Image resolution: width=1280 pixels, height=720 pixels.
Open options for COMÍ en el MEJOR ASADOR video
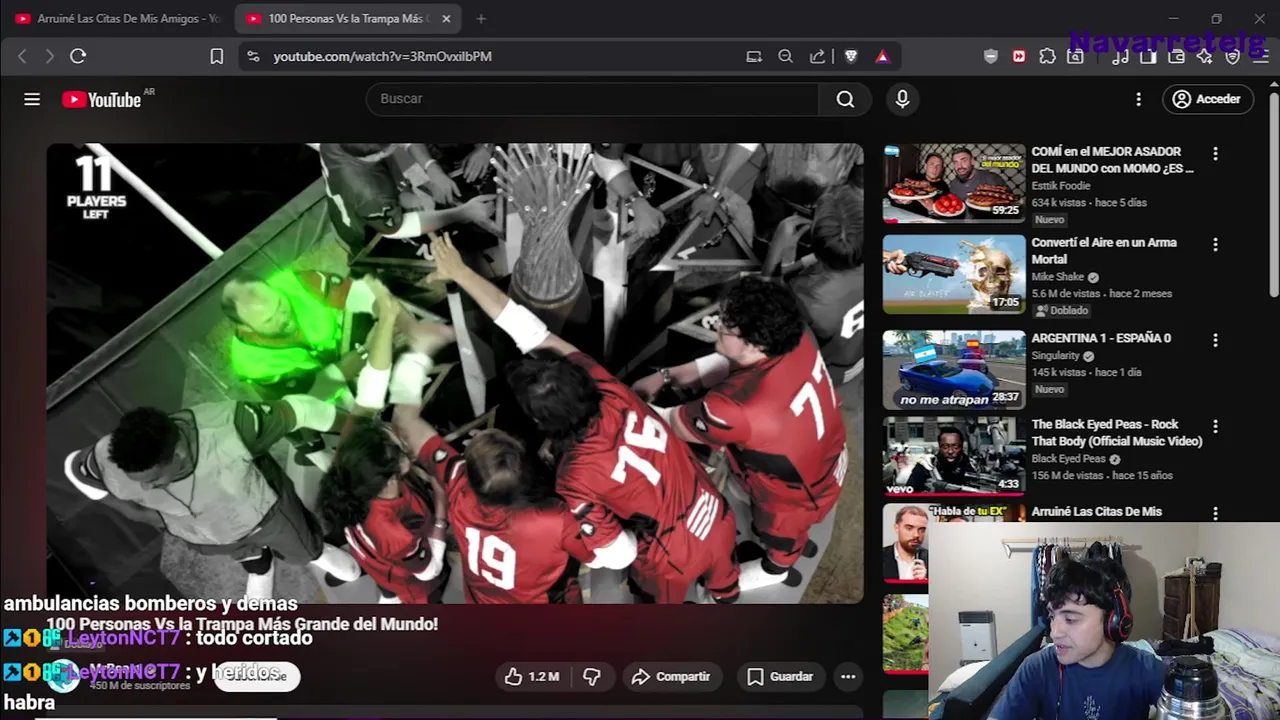1215,154
